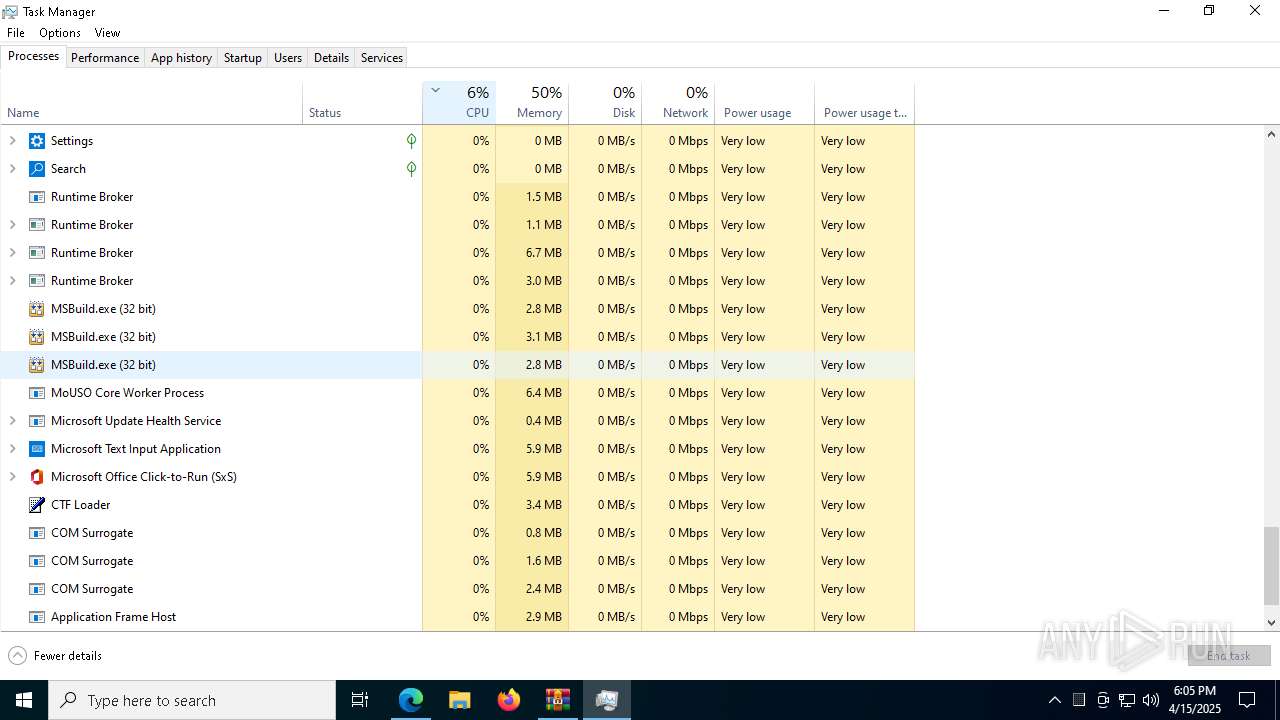Expand the Settings process group
The image size is (1280, 720).
tap(13, 141)
